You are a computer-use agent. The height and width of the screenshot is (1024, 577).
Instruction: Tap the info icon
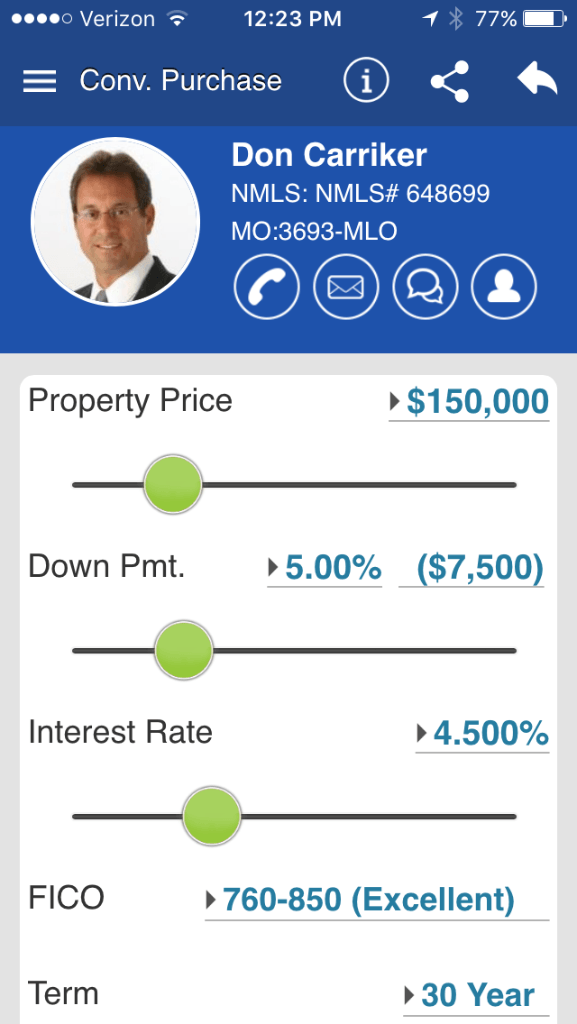point(366,81)
